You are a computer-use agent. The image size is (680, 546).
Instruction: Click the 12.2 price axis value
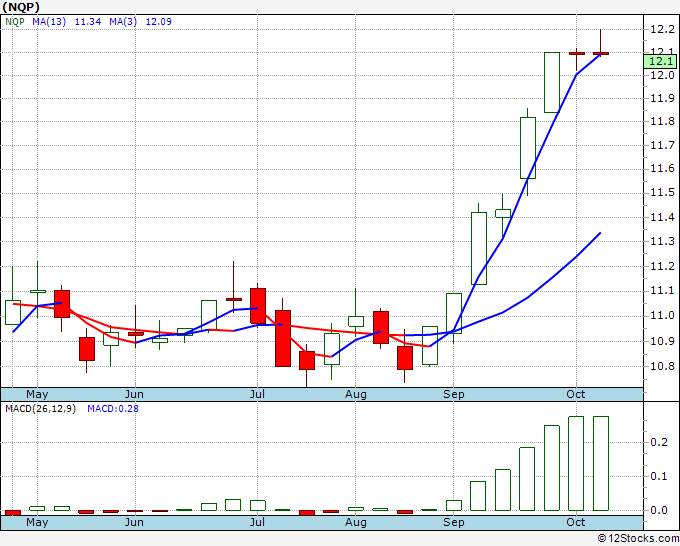[x=660, y=29]
